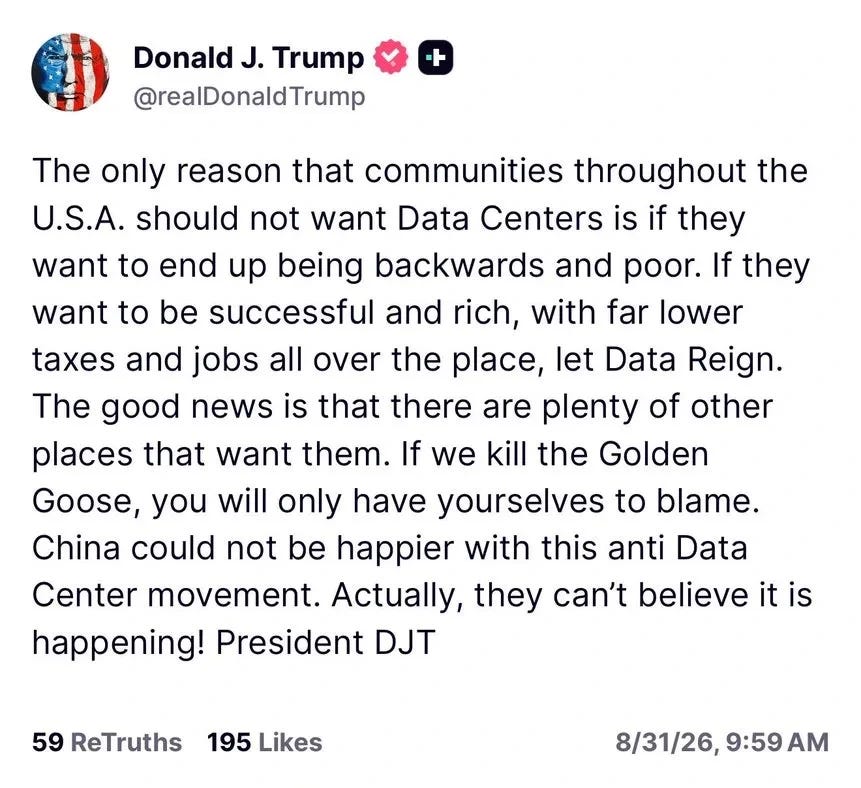
Task: Select the word ReTruths label
Action: click(127, 742)
